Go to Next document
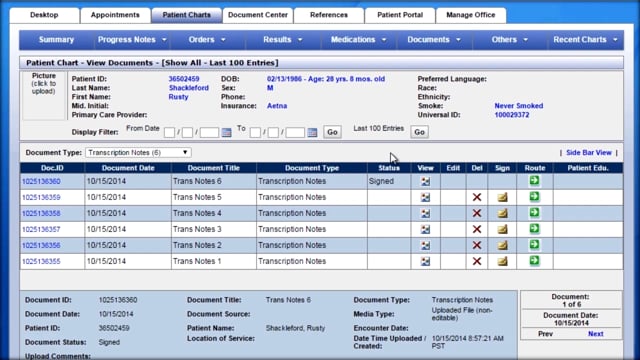Screen dimensions: 640x360 (x=596, y=334)
